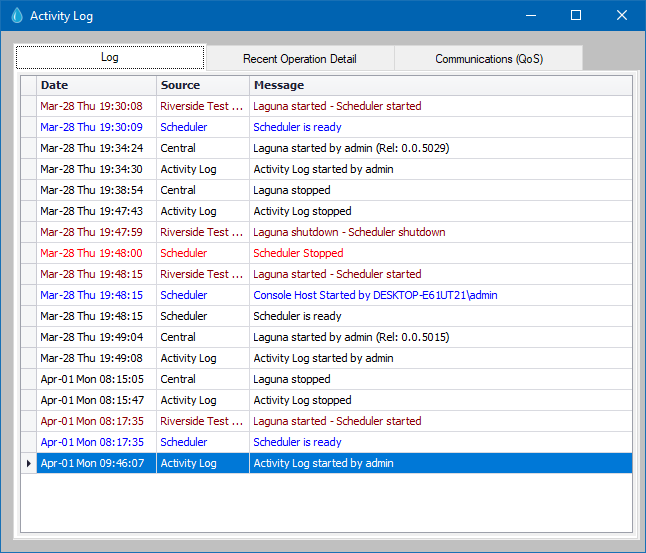646x553 pixels.
Task: Select date cell Mar-28 Thu 19:34:30
Action: tap(96, 169)
